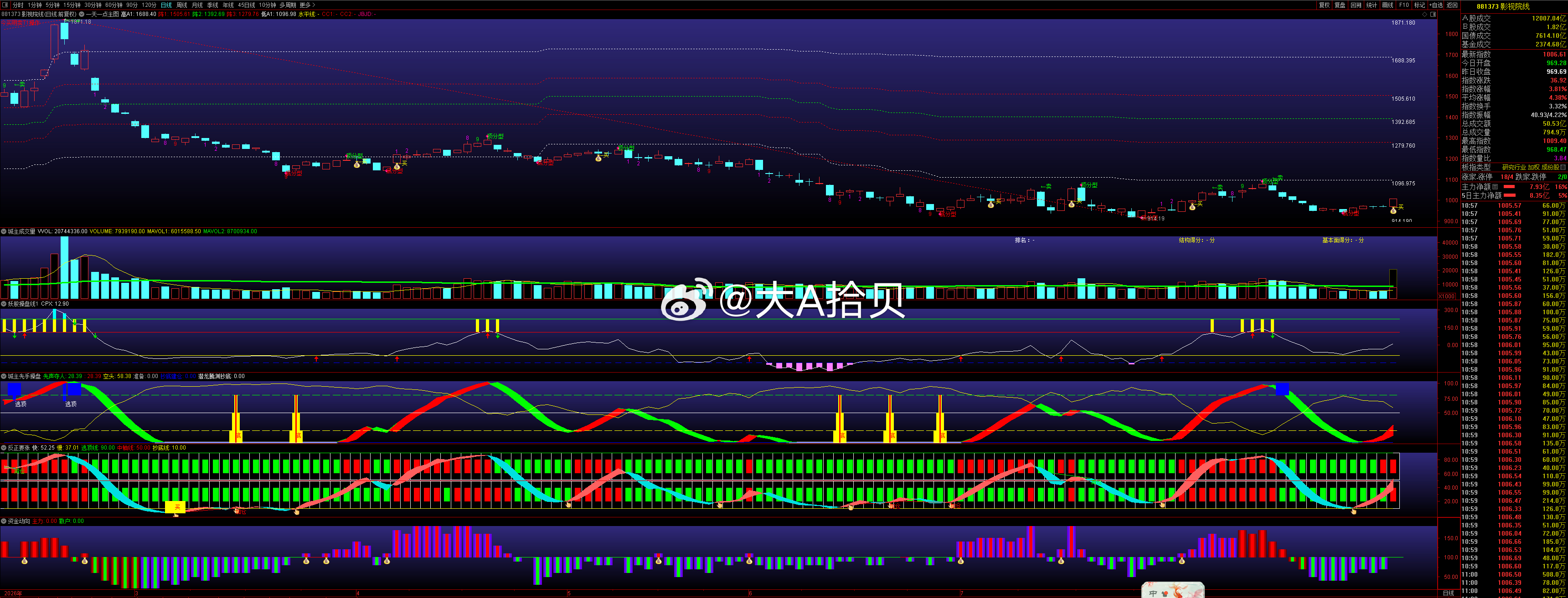
Task: Add to watchlist with +自选
Action: pyautogui.click(x=1436, y=5)
